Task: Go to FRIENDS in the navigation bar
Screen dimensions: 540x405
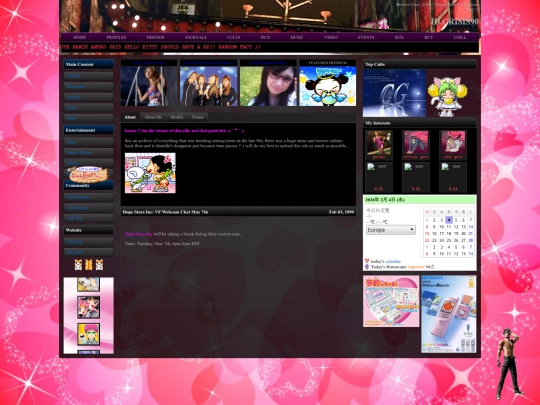Action: click(x=155, y=37)
